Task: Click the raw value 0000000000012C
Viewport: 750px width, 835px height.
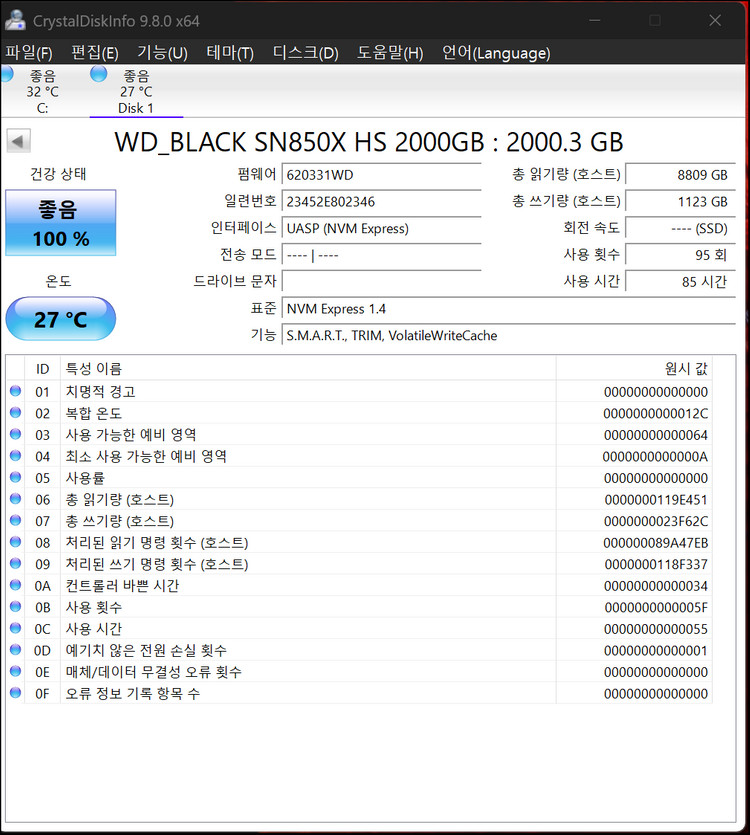Action: click(655, 413)
